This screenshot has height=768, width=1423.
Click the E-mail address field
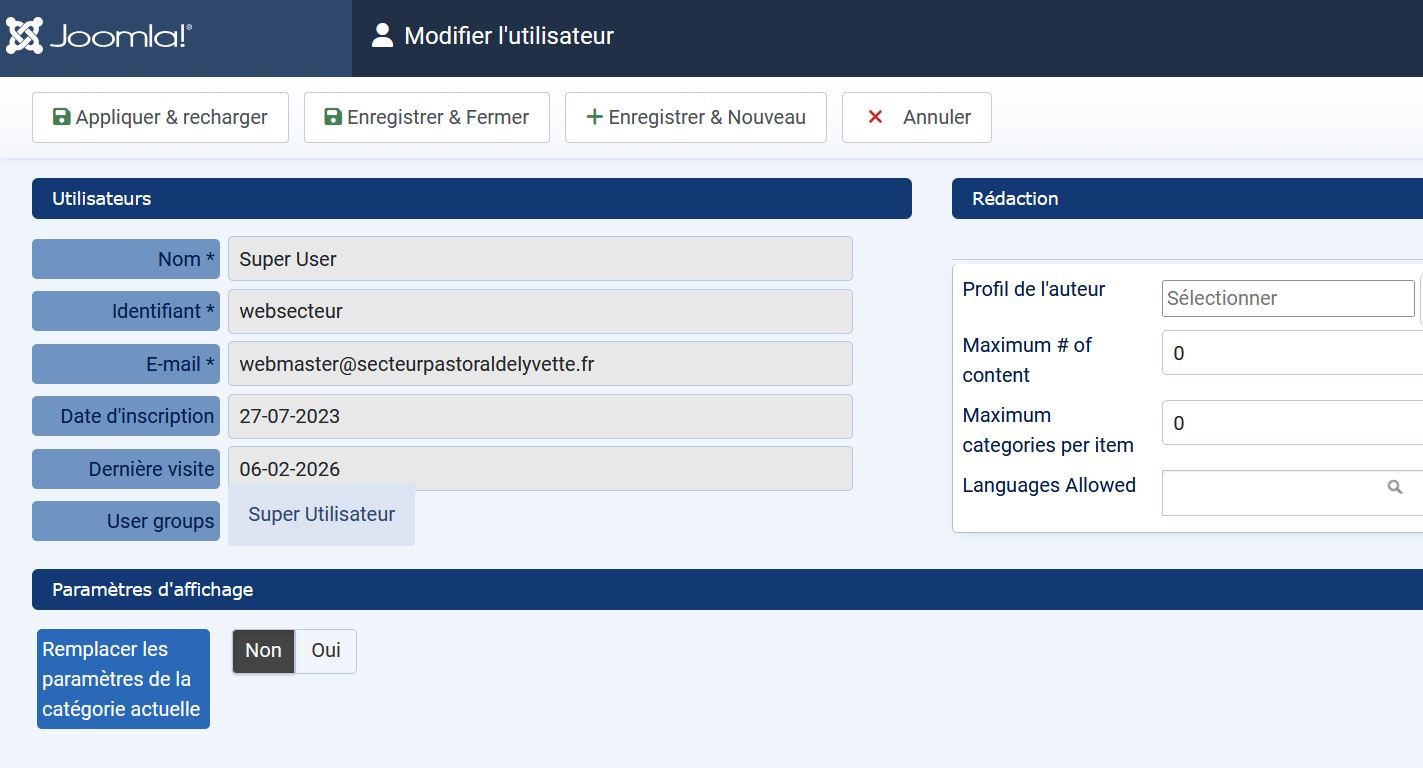pyautogui.click(x=540, y=364)
